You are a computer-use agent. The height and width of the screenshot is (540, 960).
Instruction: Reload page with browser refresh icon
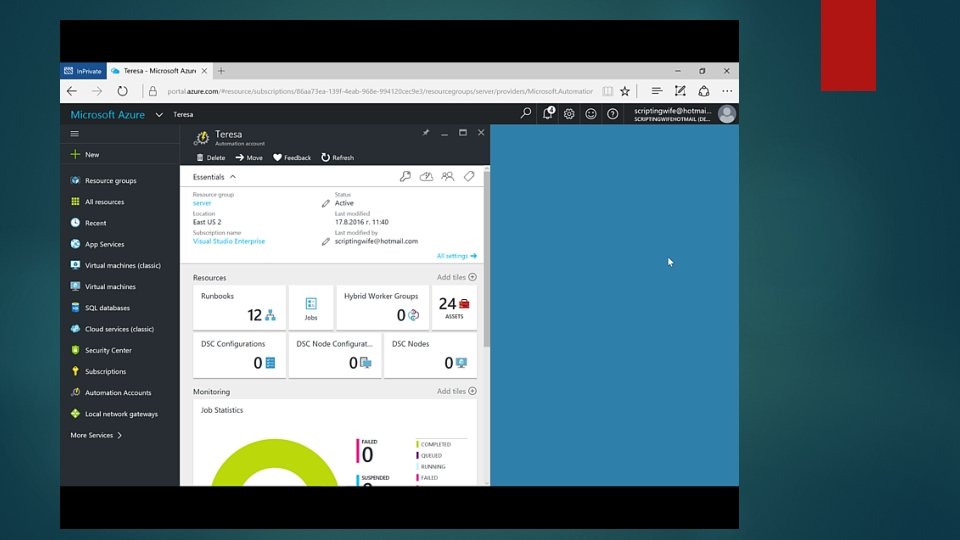pyautogui.click(x=122, y=91)
